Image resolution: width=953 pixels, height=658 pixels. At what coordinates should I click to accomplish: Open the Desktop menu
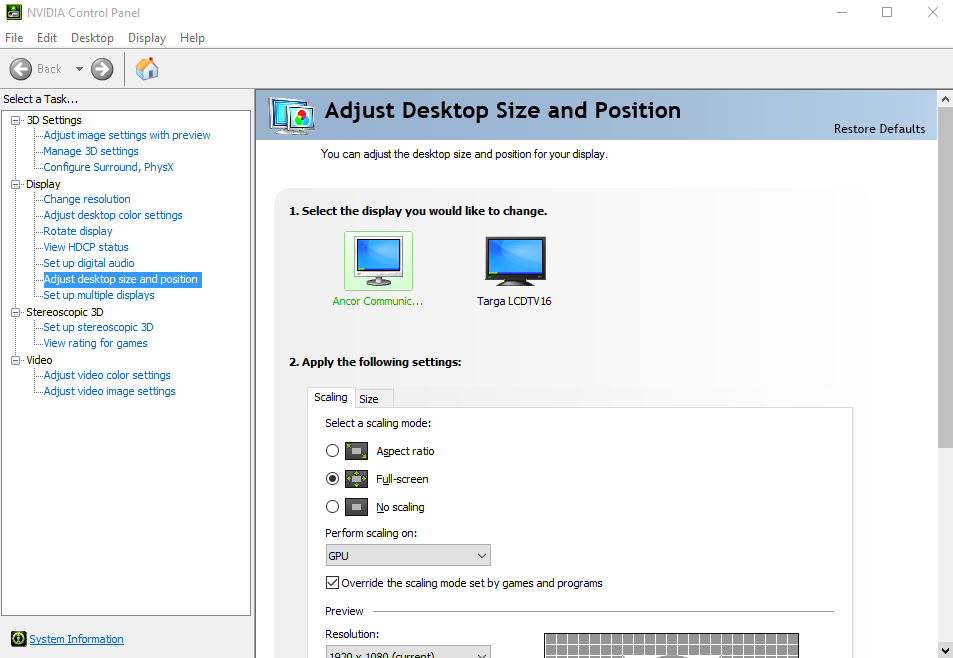click(x=92, y=38)
